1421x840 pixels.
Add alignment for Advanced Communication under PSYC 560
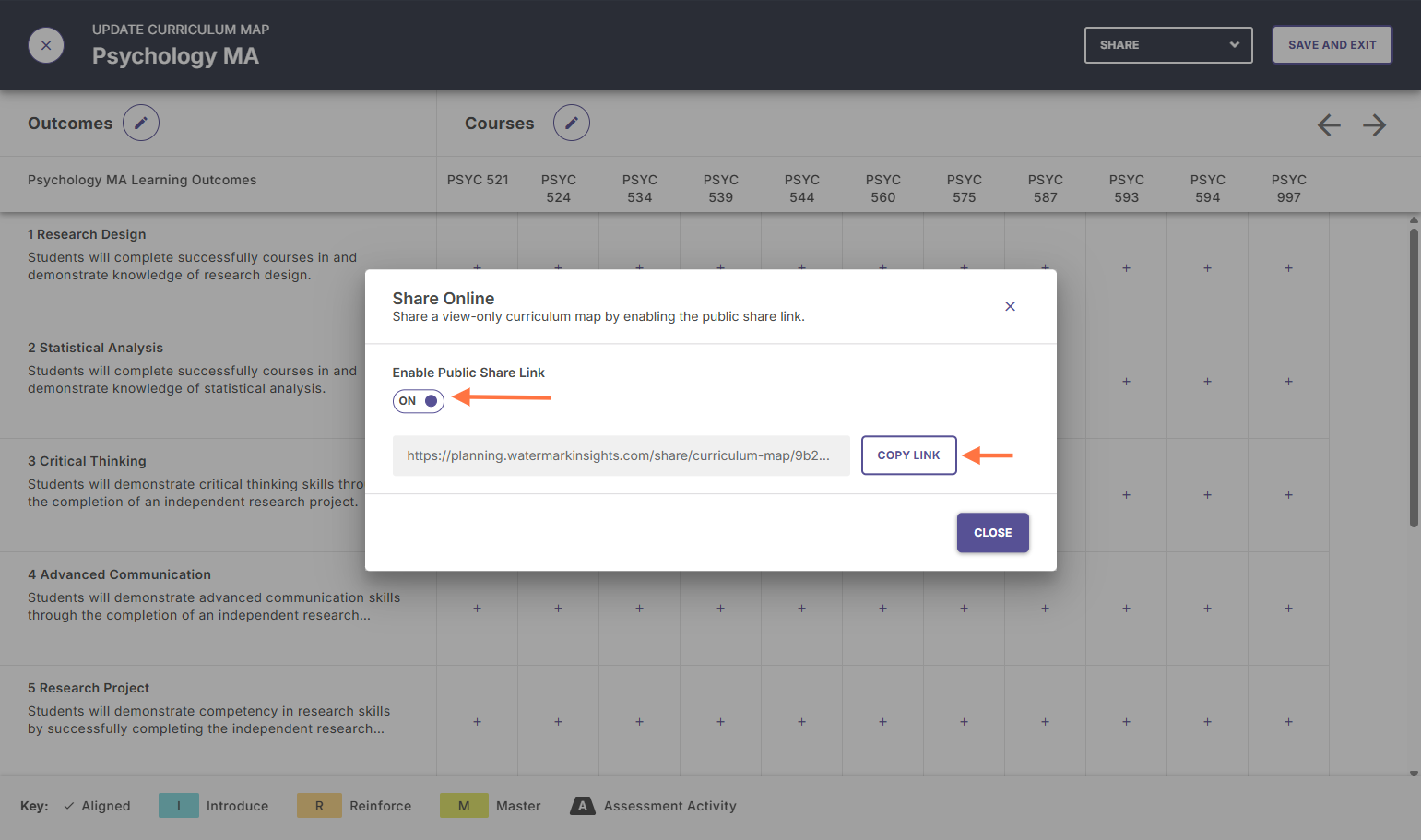click(x=882, y=609)
